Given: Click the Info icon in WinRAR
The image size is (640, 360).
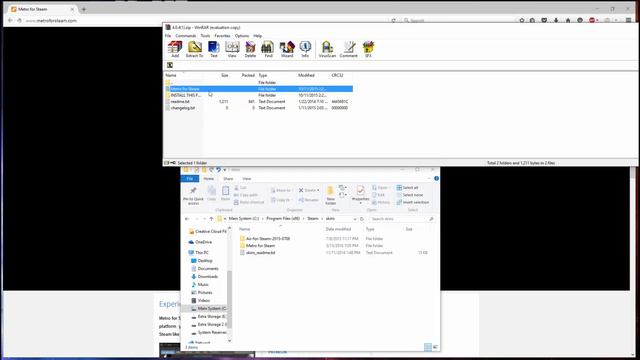Looking at the screenshot, I should pyautogui.click(x=305, y=49).
